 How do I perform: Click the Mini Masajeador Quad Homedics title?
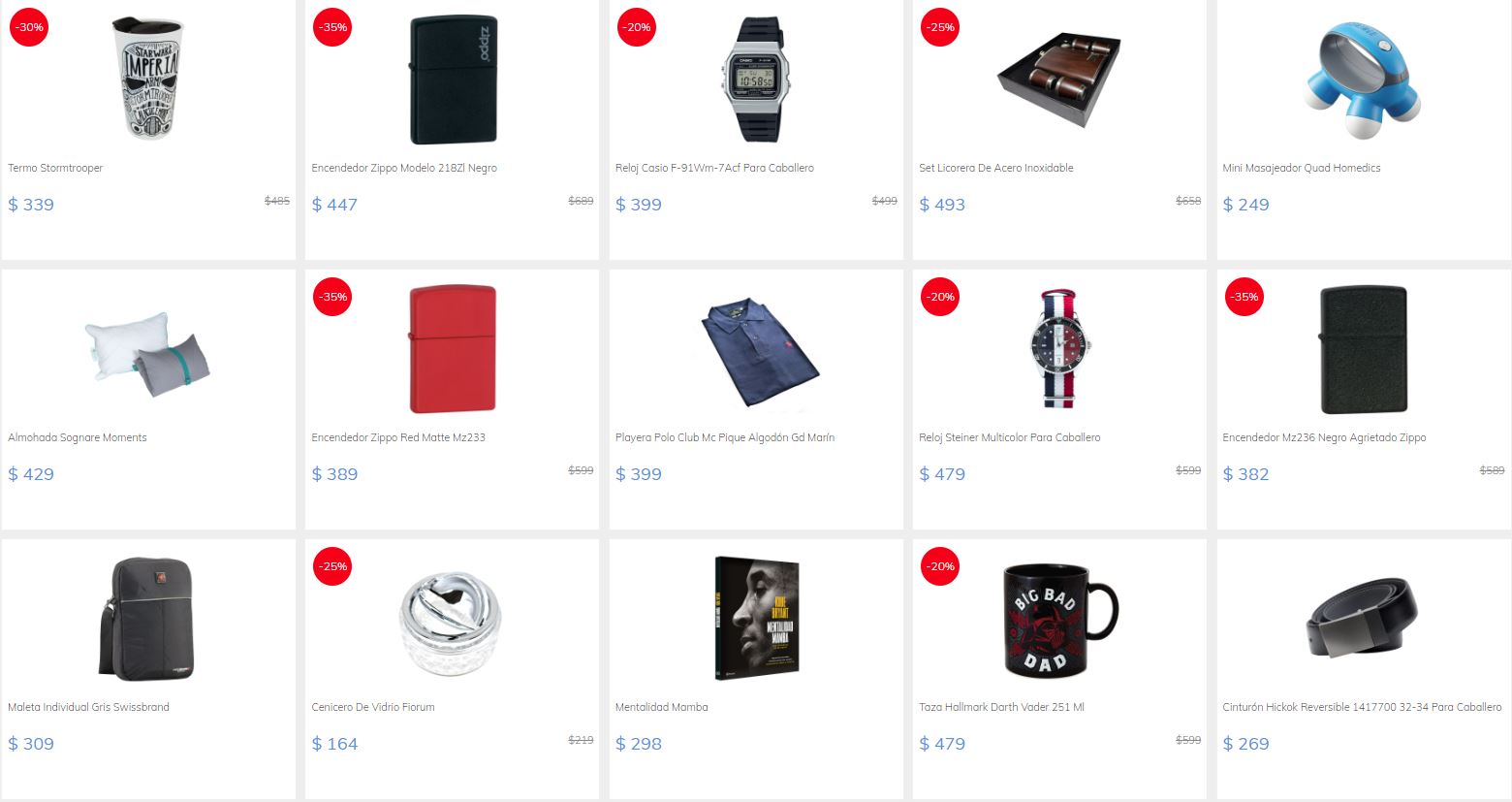click(x=1301, y=168)
